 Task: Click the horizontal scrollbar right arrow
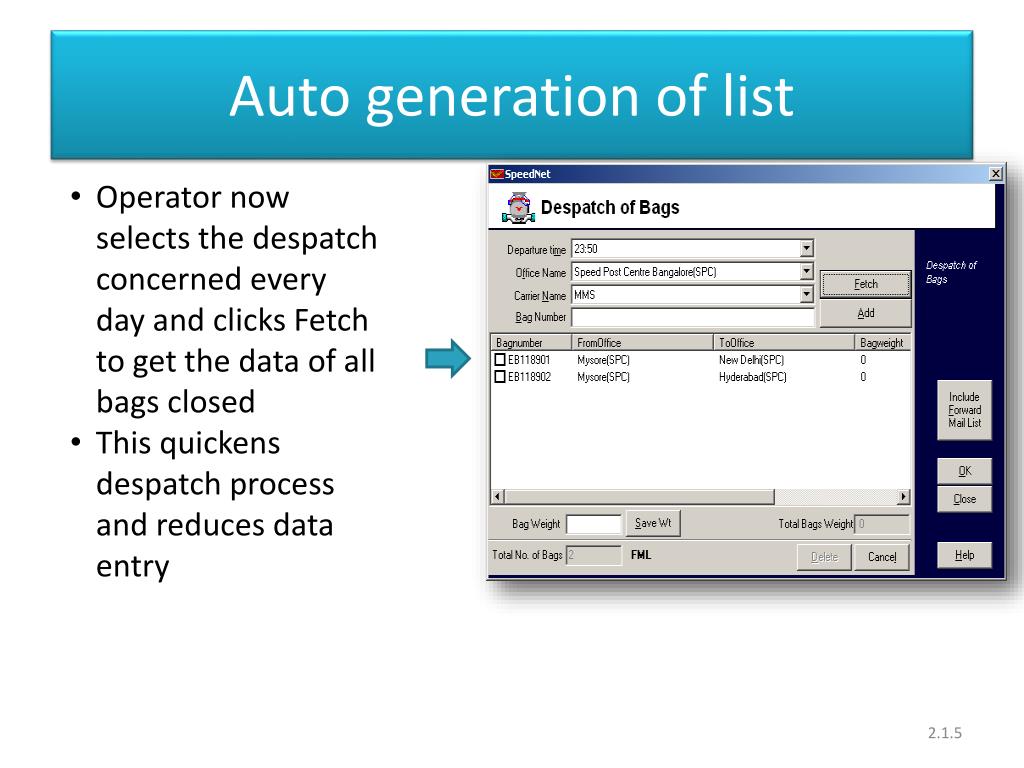(x=903, y=497)
